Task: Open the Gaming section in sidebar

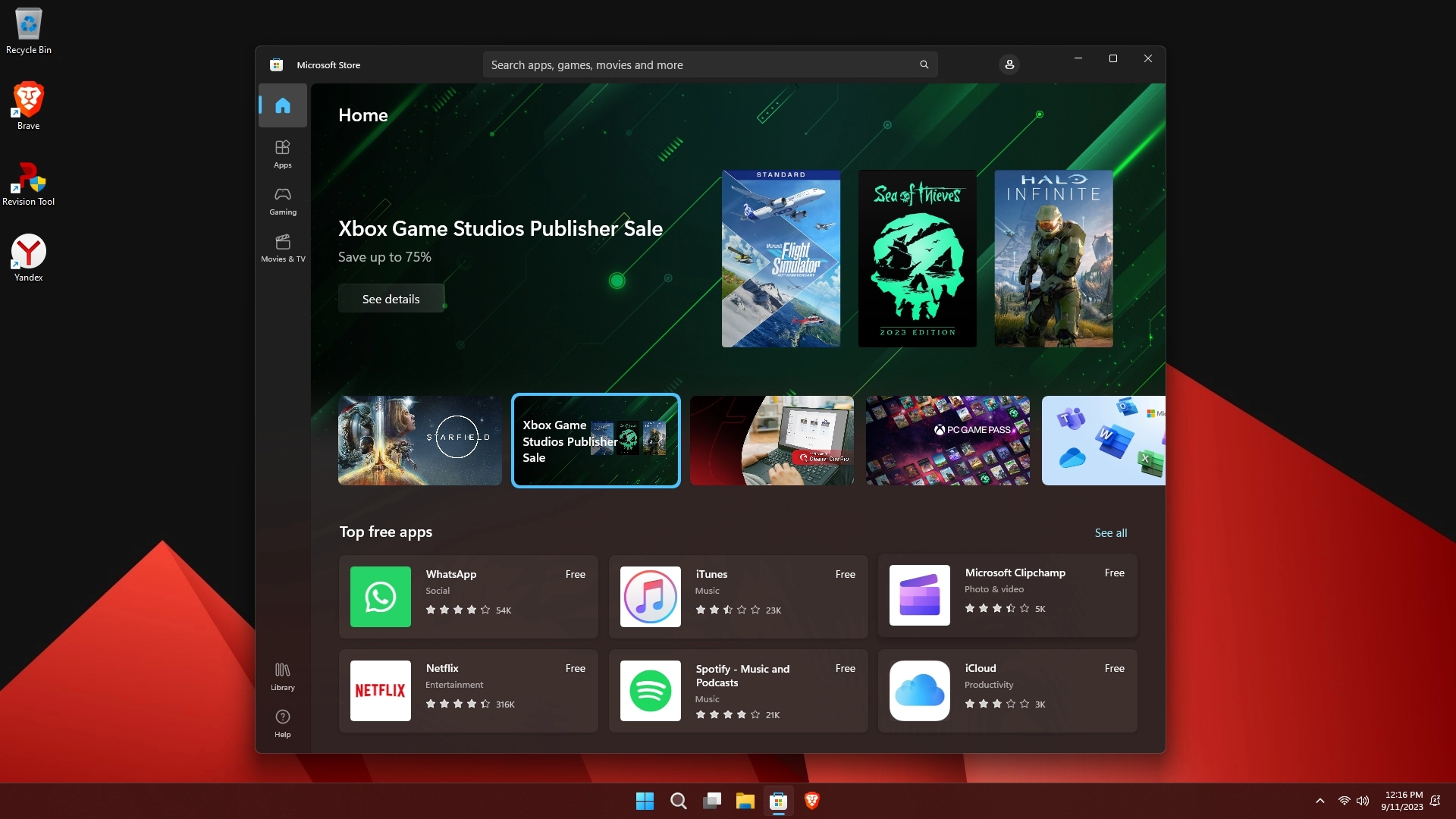Action: point(282,201)
